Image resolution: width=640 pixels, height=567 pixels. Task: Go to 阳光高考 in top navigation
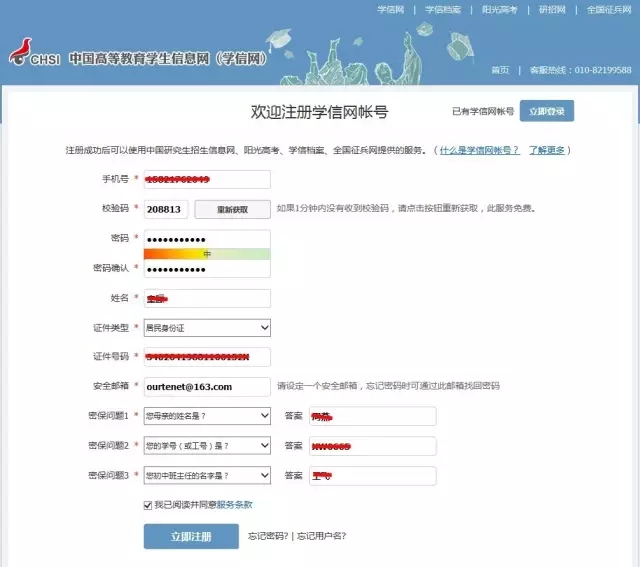[x=499, y=10]
